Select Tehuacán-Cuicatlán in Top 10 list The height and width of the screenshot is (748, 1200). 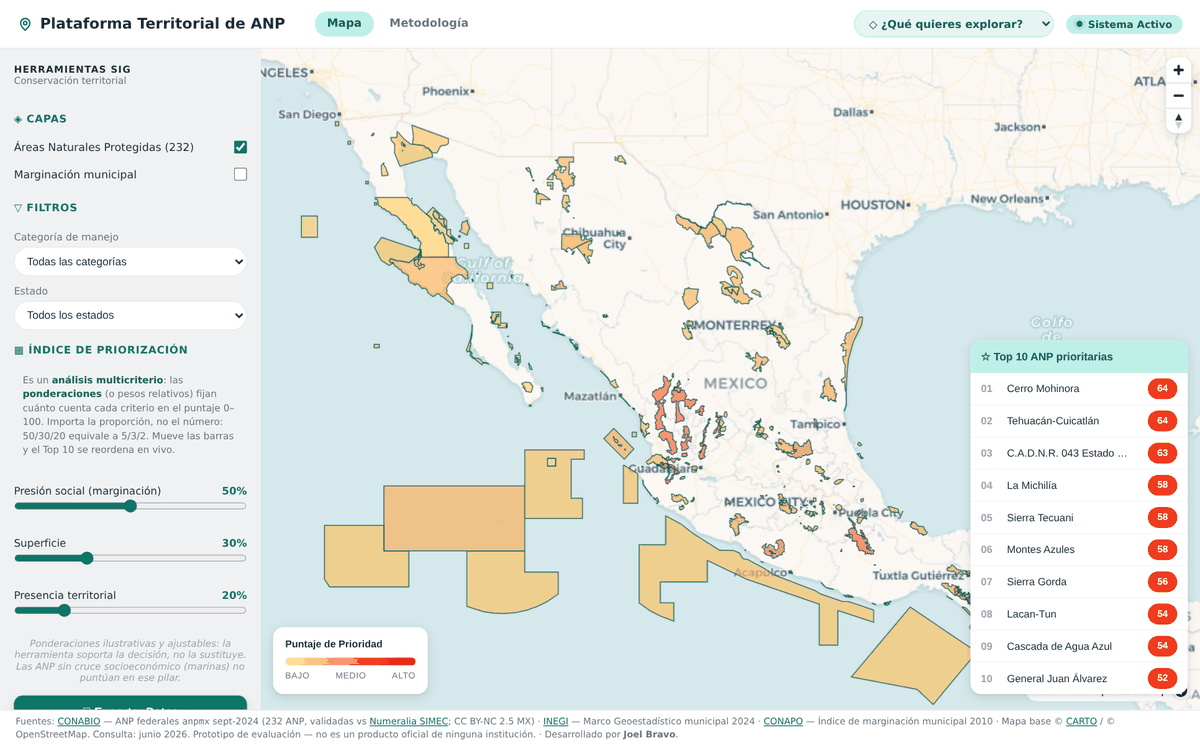[1079, 421]
